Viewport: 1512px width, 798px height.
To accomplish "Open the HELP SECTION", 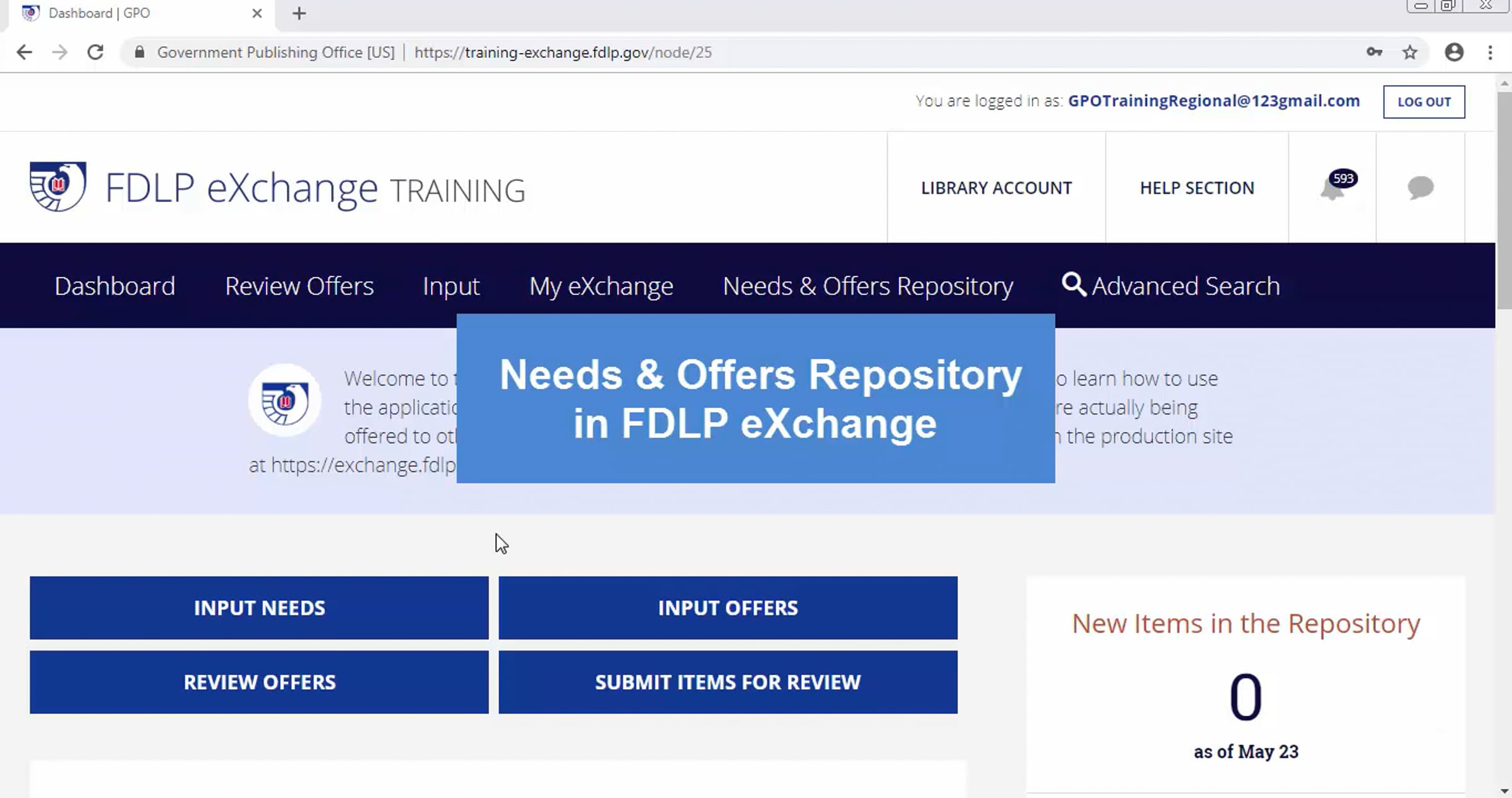I will (x=1197, y=188).
